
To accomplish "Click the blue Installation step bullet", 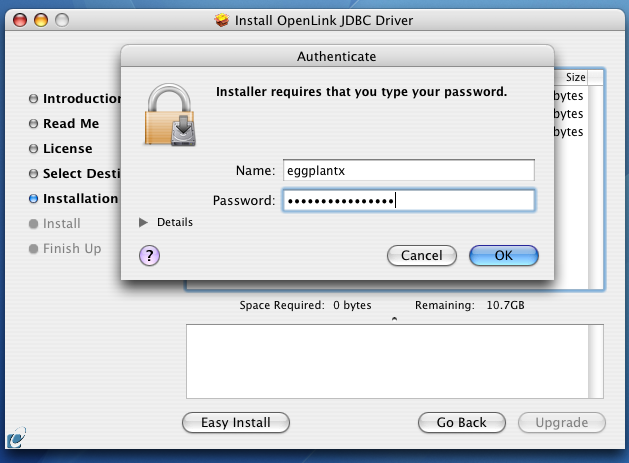I will click(x=34, y=199).
